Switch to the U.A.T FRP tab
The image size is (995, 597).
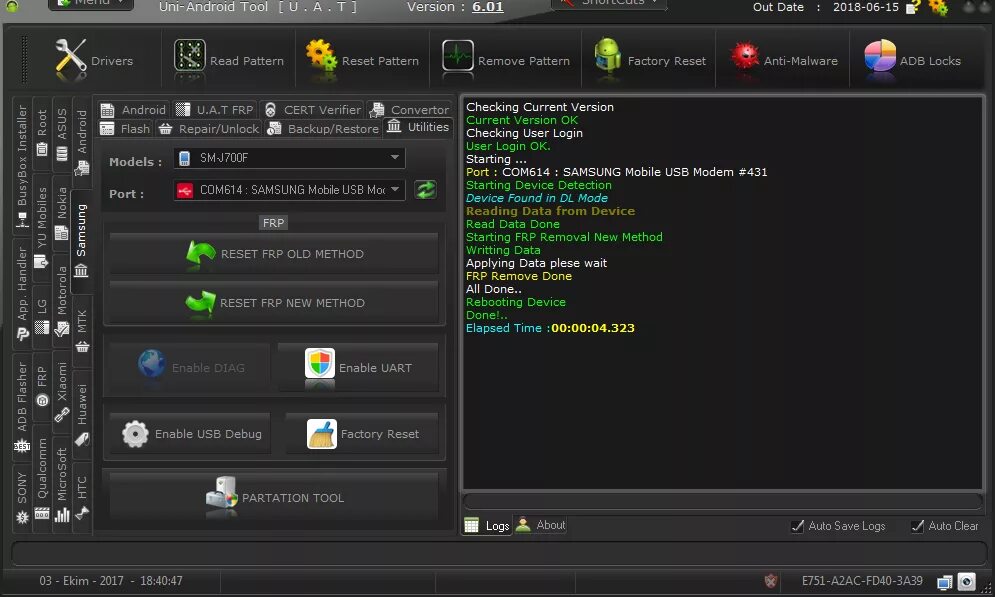coord(214,110)
